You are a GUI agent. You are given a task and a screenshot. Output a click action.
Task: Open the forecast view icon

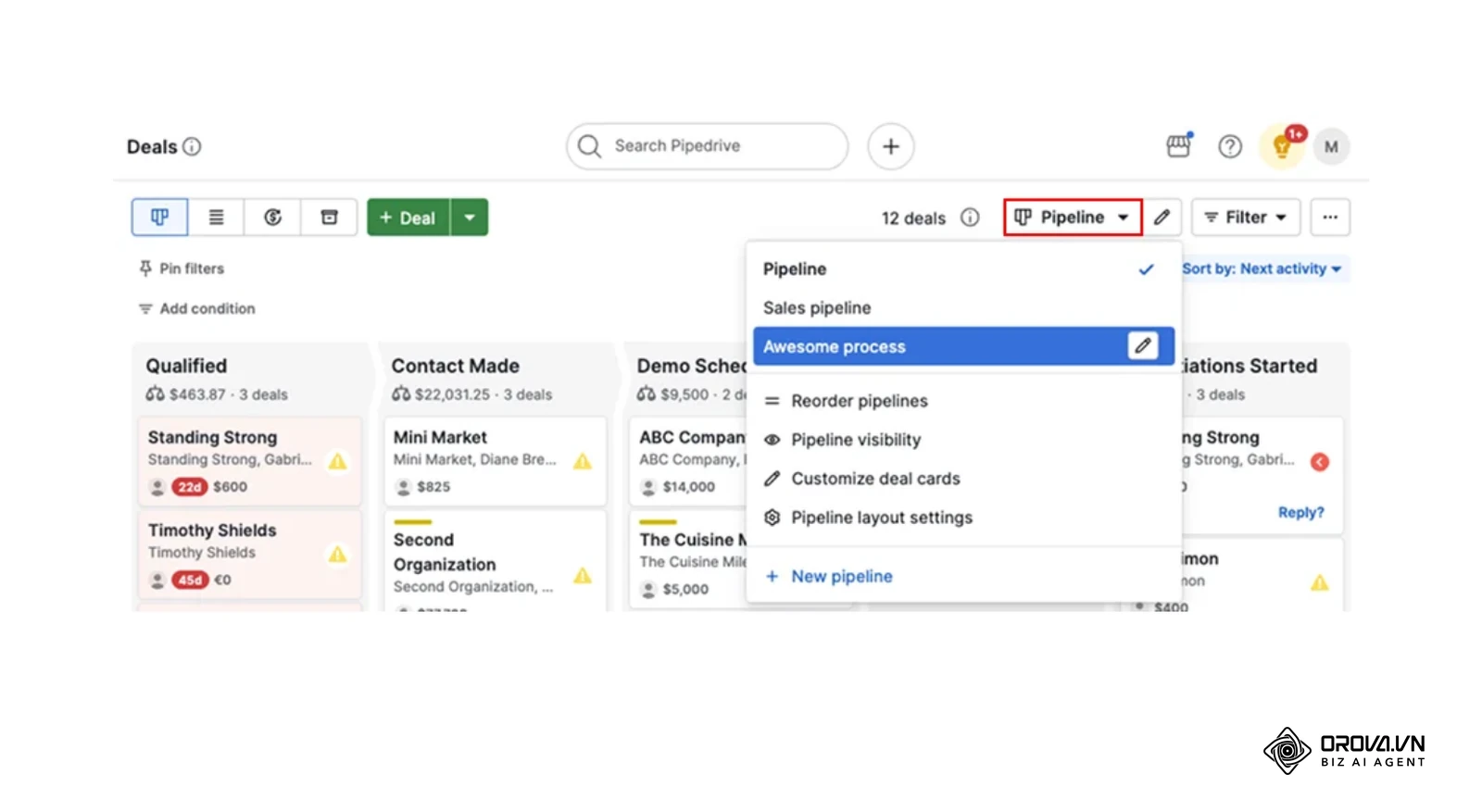pyautogui.click(x=272, y=218)
